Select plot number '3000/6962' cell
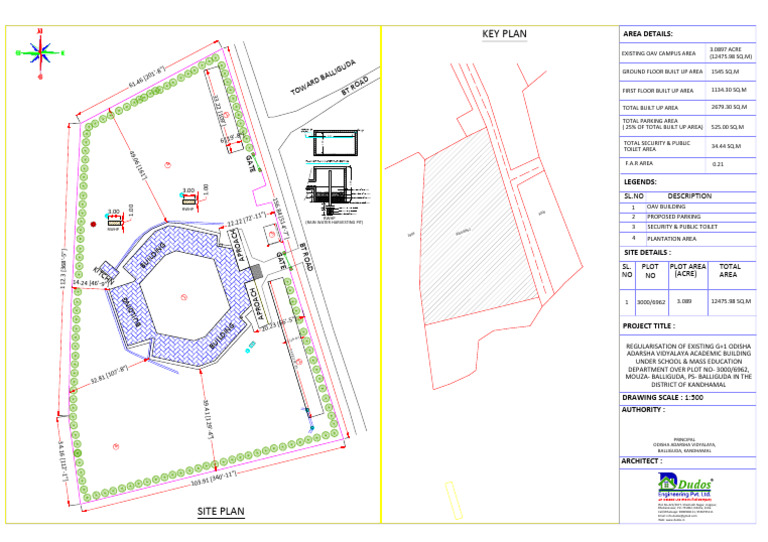Screen dimensions: 768x542 (x=651, y=302)
